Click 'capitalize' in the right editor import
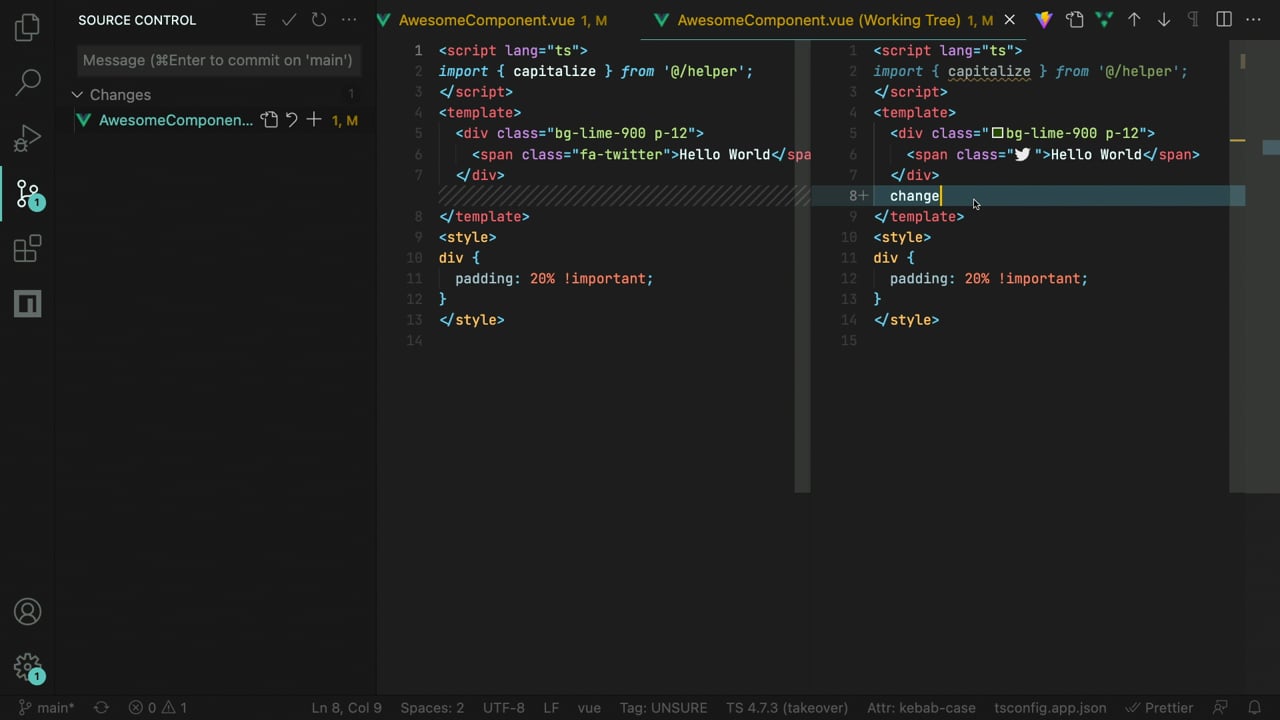The height and width of the screenshot is (720, 1280). point(989,71)
